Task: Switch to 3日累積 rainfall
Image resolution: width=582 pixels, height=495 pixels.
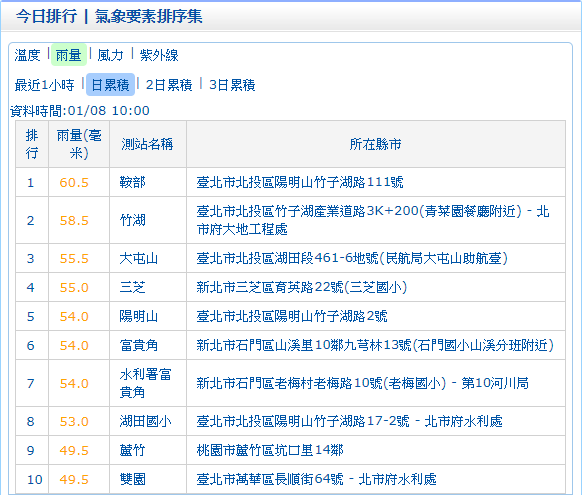Action: [x=232, y=85]
